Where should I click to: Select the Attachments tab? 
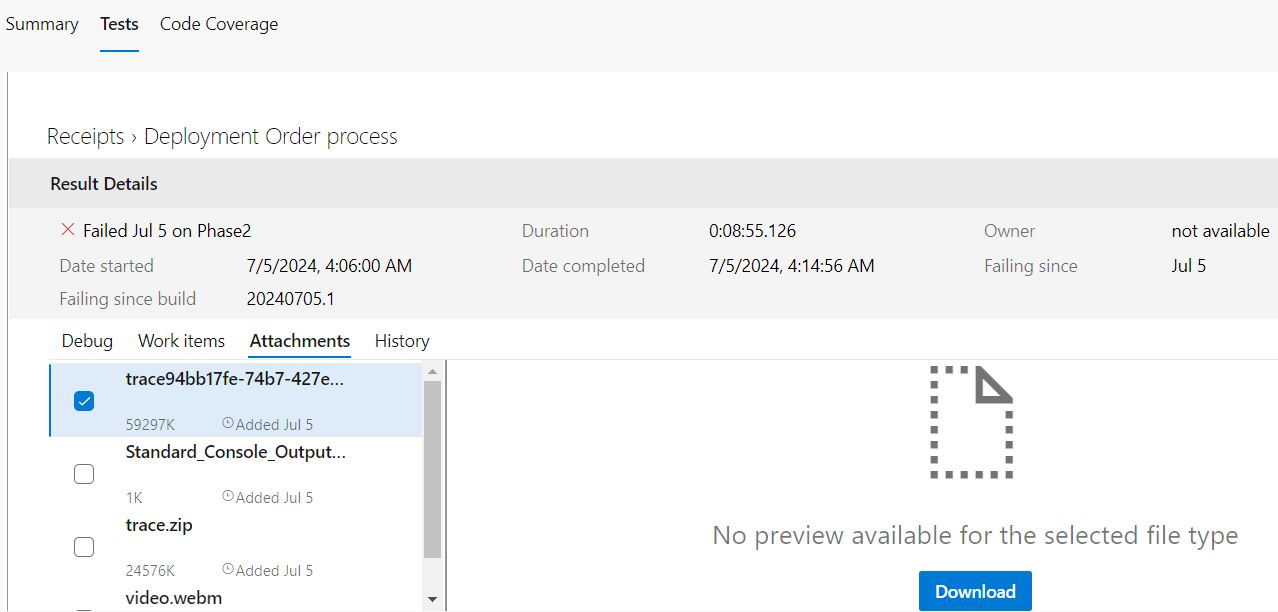(300, 341)
